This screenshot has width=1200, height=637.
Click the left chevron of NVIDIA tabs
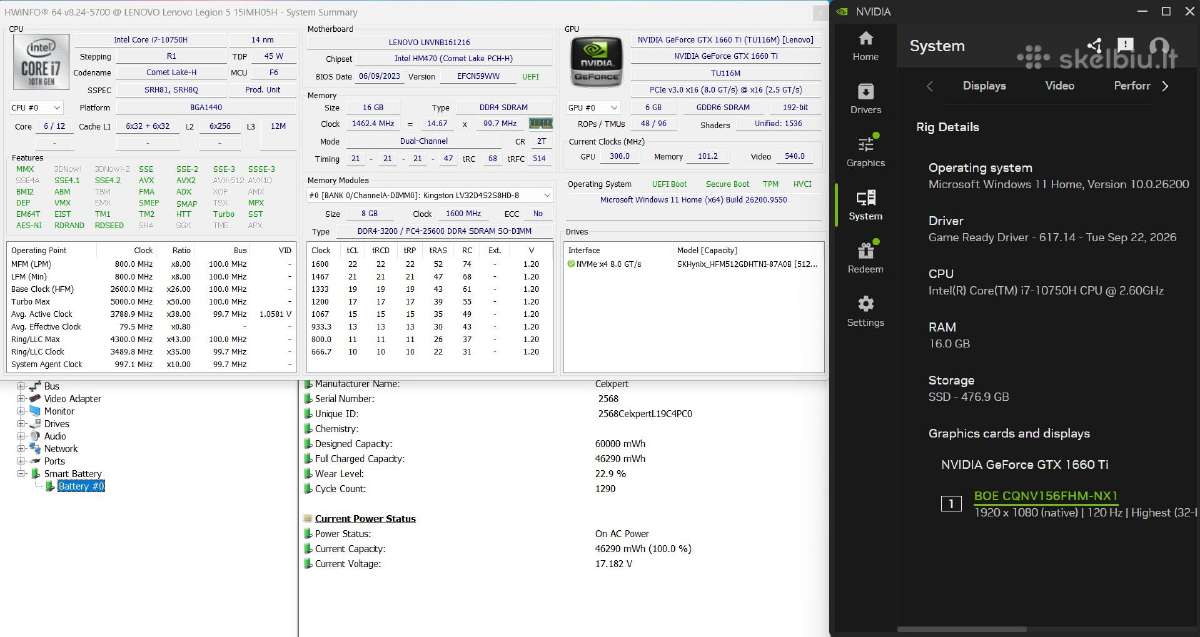(930, 86)
